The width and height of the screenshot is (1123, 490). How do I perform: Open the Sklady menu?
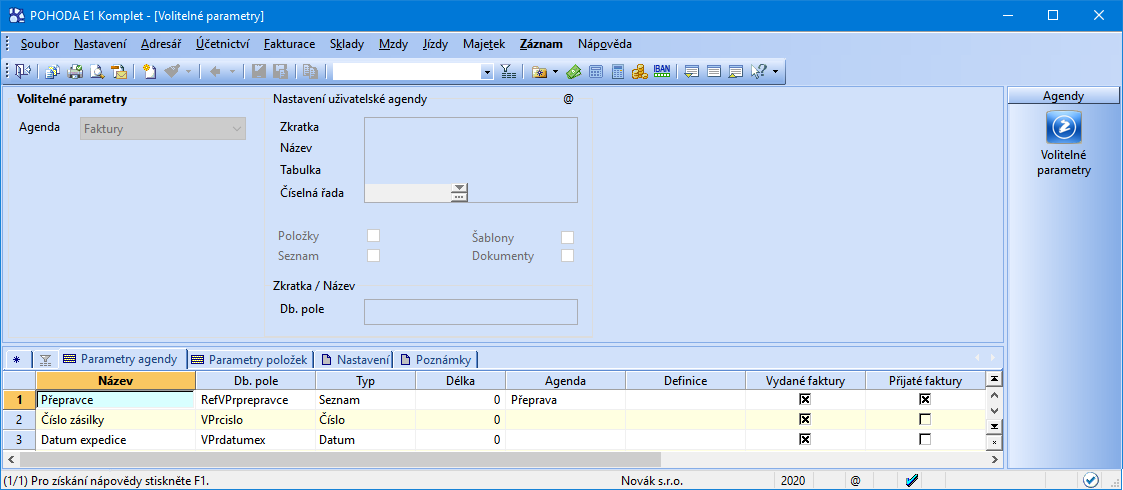(347, 44)
